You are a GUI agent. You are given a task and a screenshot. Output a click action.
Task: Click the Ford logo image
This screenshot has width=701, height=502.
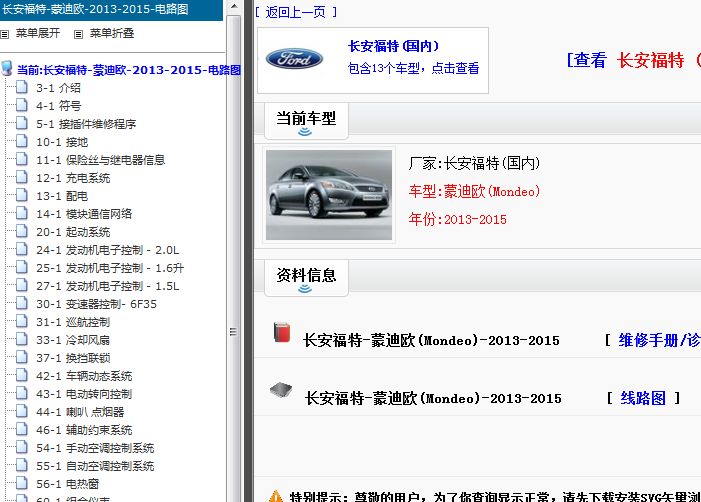(x=294, y=59)
